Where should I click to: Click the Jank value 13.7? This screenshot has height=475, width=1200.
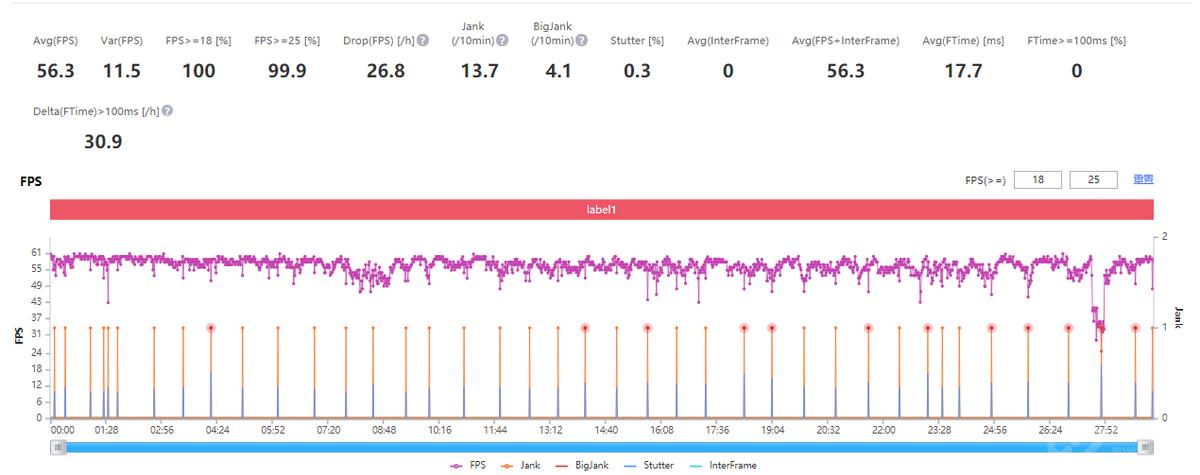click(x=479, y=71)
